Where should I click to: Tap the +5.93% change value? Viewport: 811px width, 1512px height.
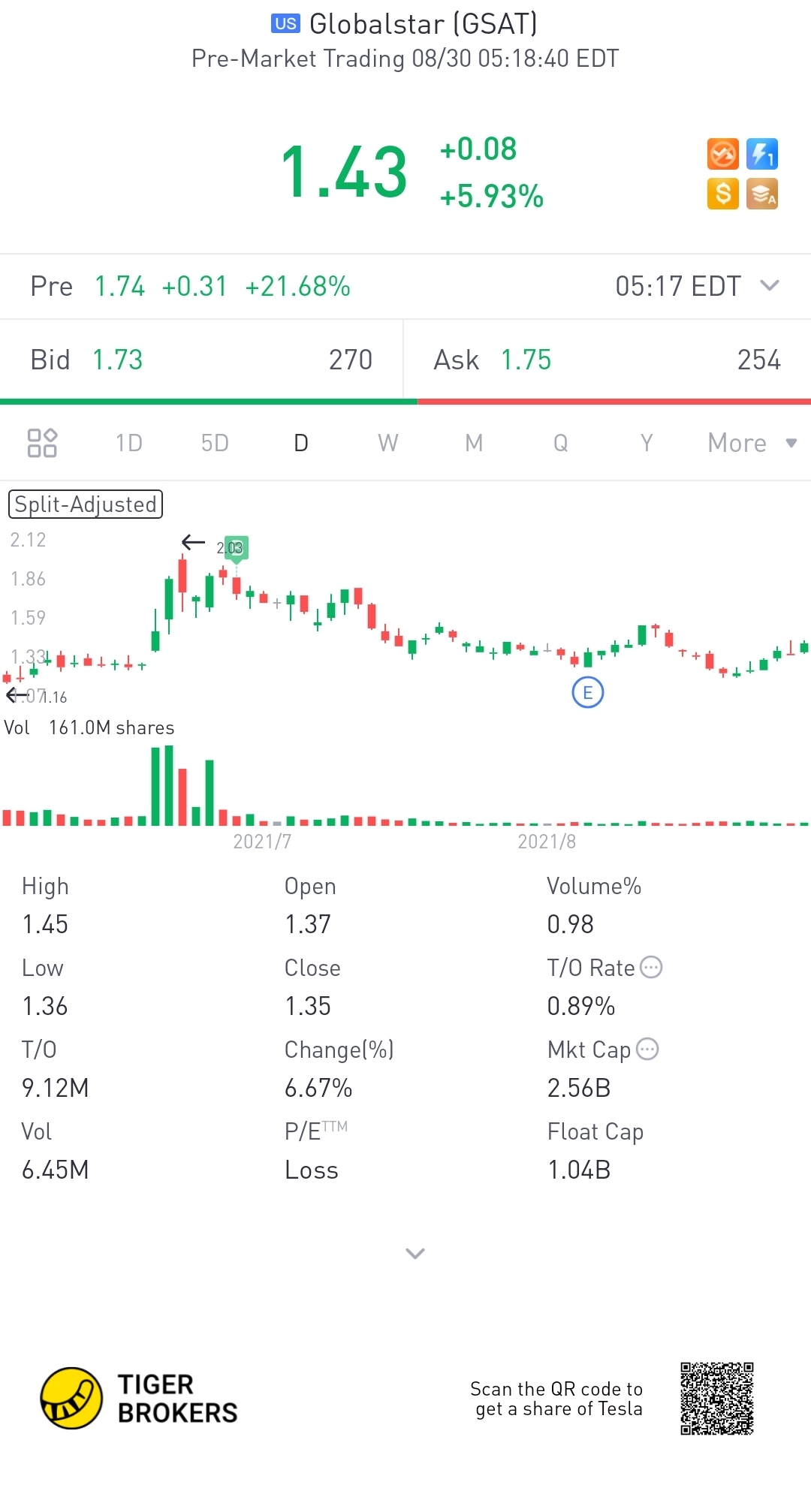point(492,197)
